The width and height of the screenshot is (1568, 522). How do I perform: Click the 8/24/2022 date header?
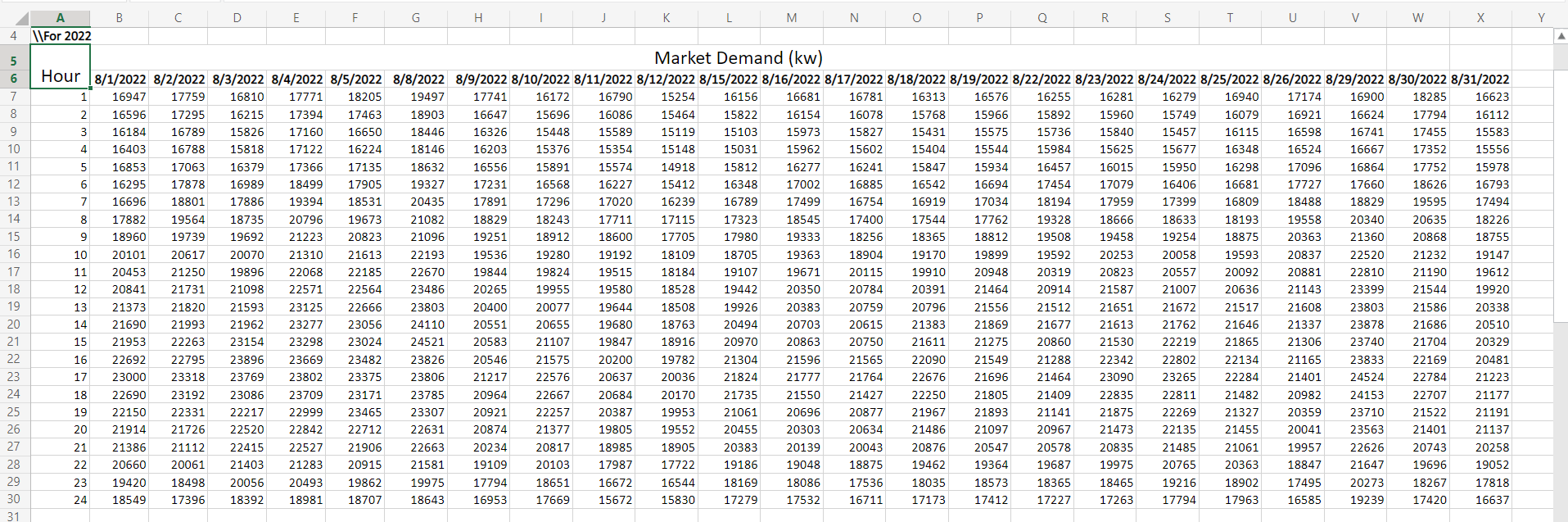1167,79
